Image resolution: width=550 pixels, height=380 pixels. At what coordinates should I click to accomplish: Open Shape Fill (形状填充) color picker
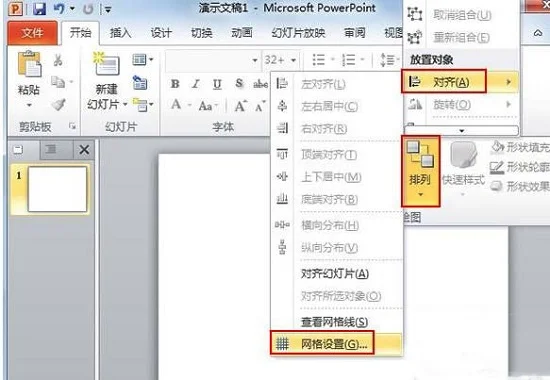[520, 147]
